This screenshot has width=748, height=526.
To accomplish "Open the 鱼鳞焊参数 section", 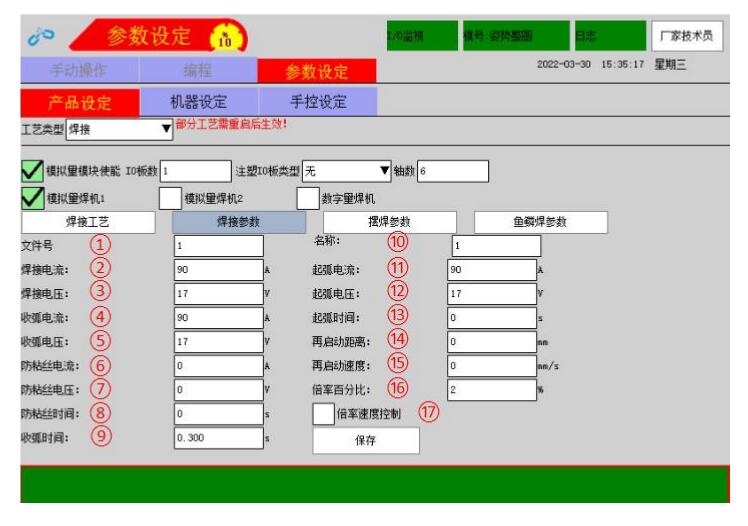I will point(540,222).
